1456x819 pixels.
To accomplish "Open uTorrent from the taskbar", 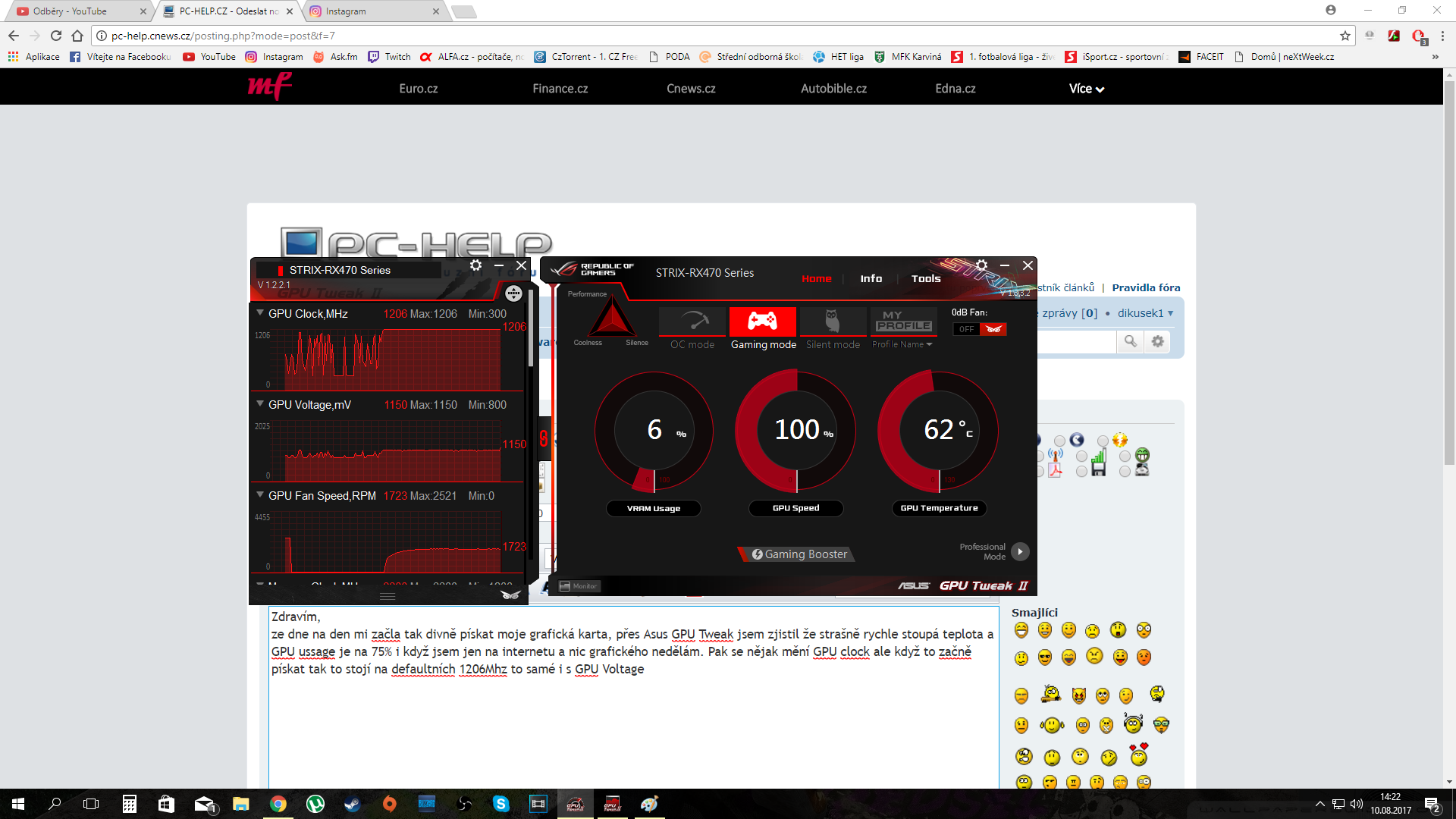I will [x=315, y=804].
